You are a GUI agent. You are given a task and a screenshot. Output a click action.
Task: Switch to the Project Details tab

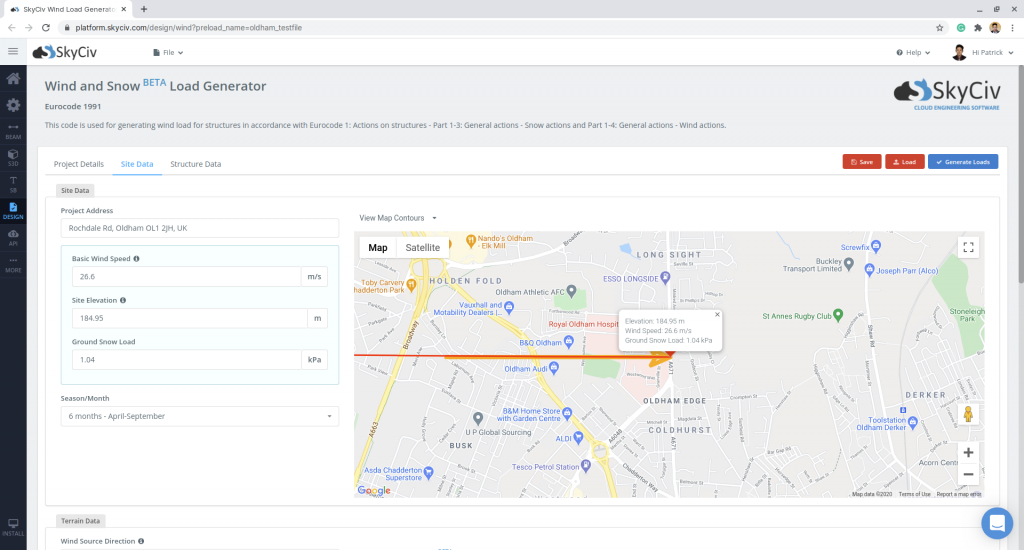(x=78, y=164)
